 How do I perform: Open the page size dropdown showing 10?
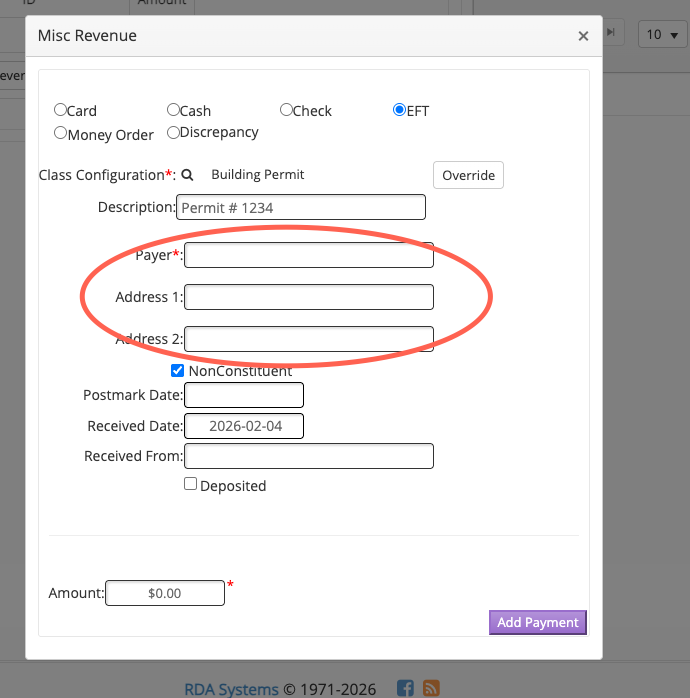662,34
